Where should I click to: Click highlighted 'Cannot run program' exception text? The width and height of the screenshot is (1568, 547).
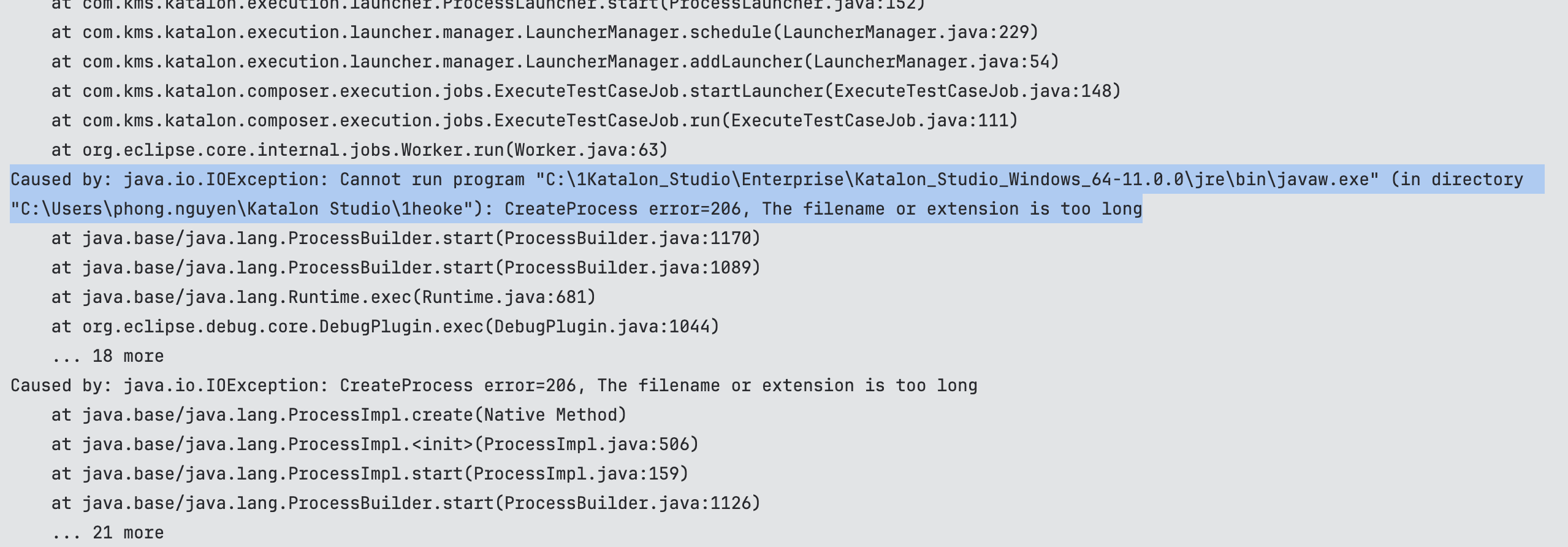pyautogui.click(x=432, y=179)
